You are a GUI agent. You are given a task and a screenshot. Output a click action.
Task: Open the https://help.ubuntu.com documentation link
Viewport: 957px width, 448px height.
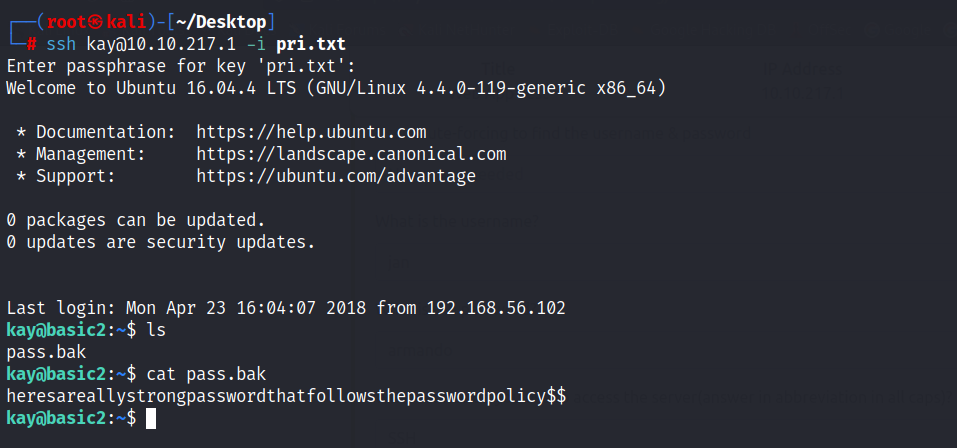[311, 132]
